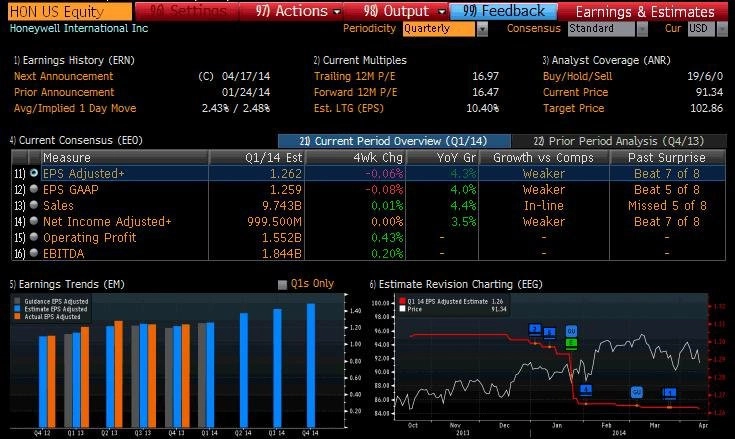
Task: Click the YoY Gr column header
Action: (442, 157)
